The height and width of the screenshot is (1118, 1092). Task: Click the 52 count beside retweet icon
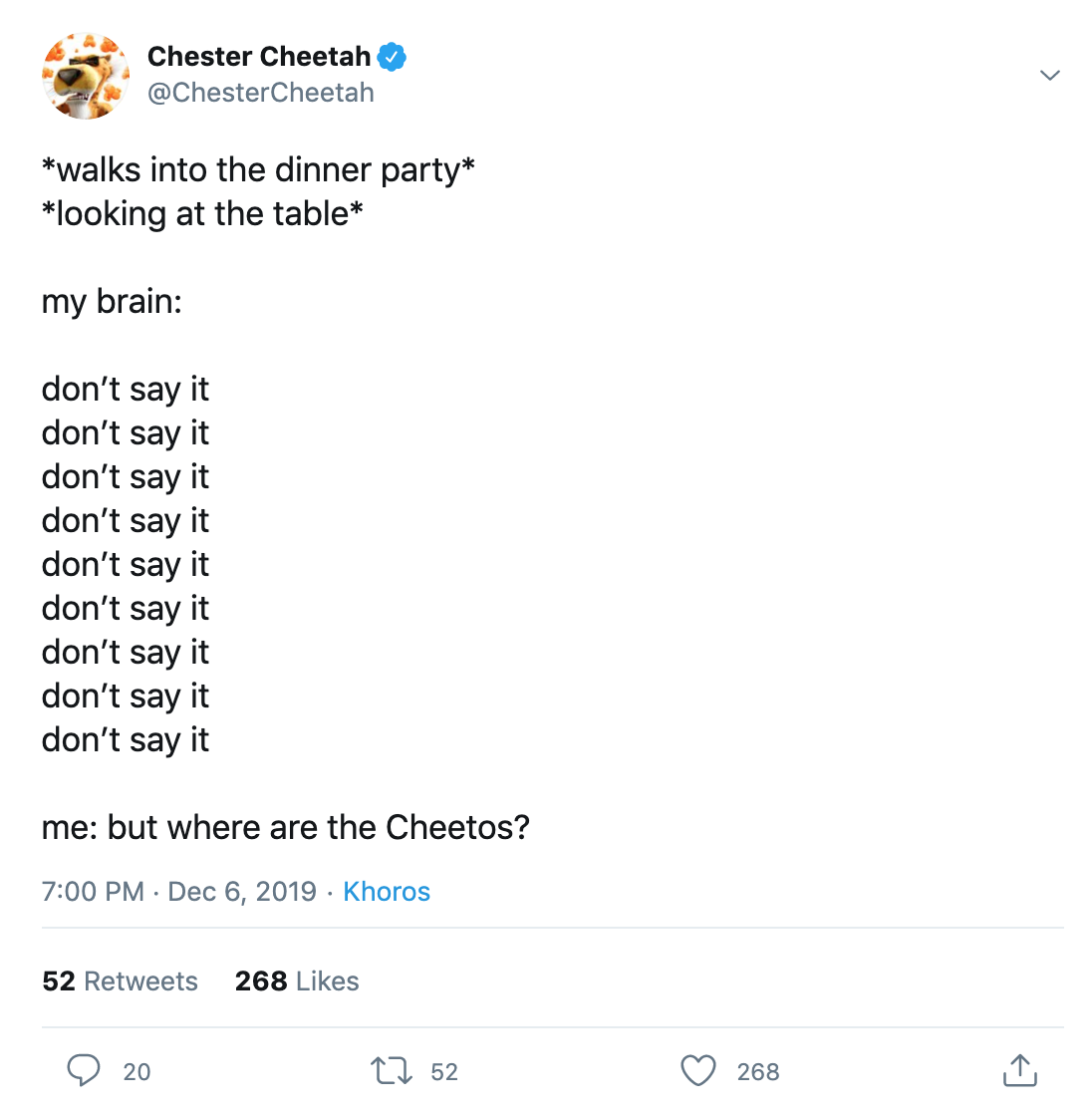pos(444,1072)
